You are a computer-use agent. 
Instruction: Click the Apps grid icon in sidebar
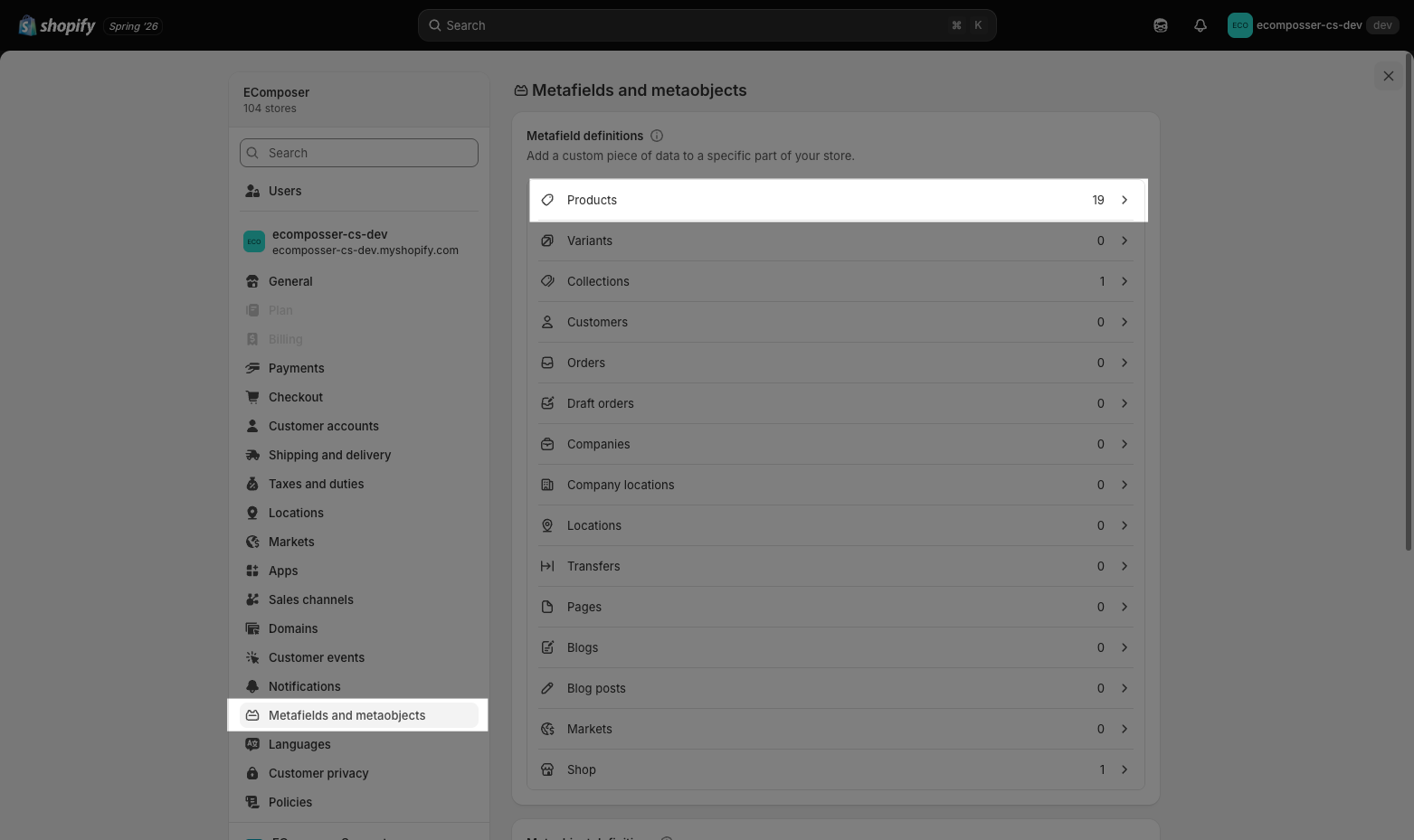click(x=252, y=571)
